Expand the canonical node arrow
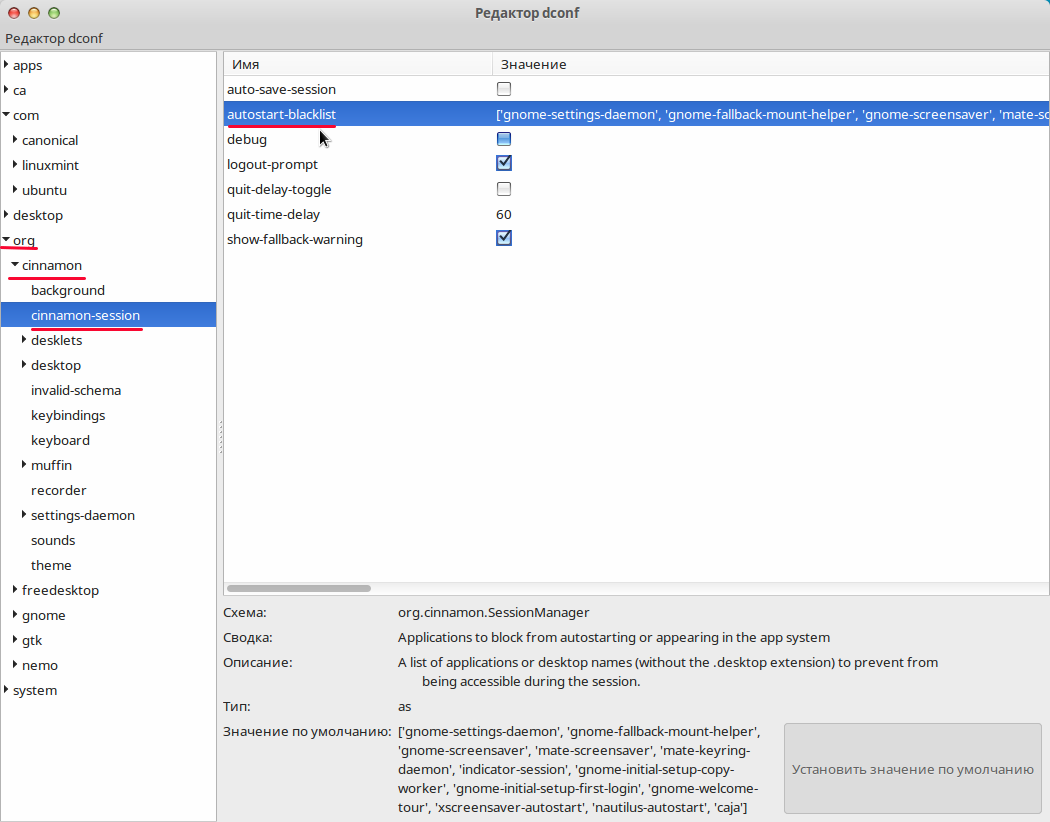The width and height of the screenshot is (1050, 822). coord(15,140)
